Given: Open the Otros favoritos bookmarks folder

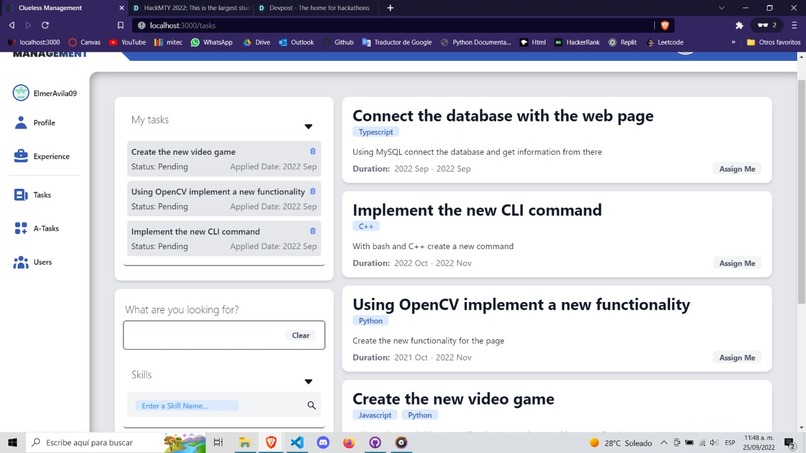Looking at the screenshot, I should pyautogui.click(x=773, y=42).
